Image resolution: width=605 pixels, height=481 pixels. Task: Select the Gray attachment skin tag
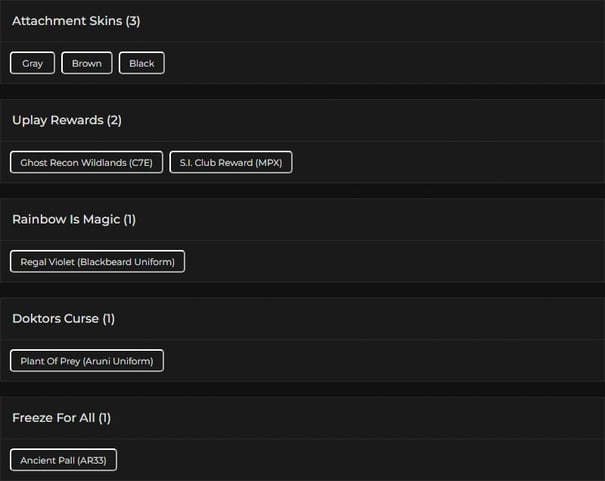coord(33,63)
